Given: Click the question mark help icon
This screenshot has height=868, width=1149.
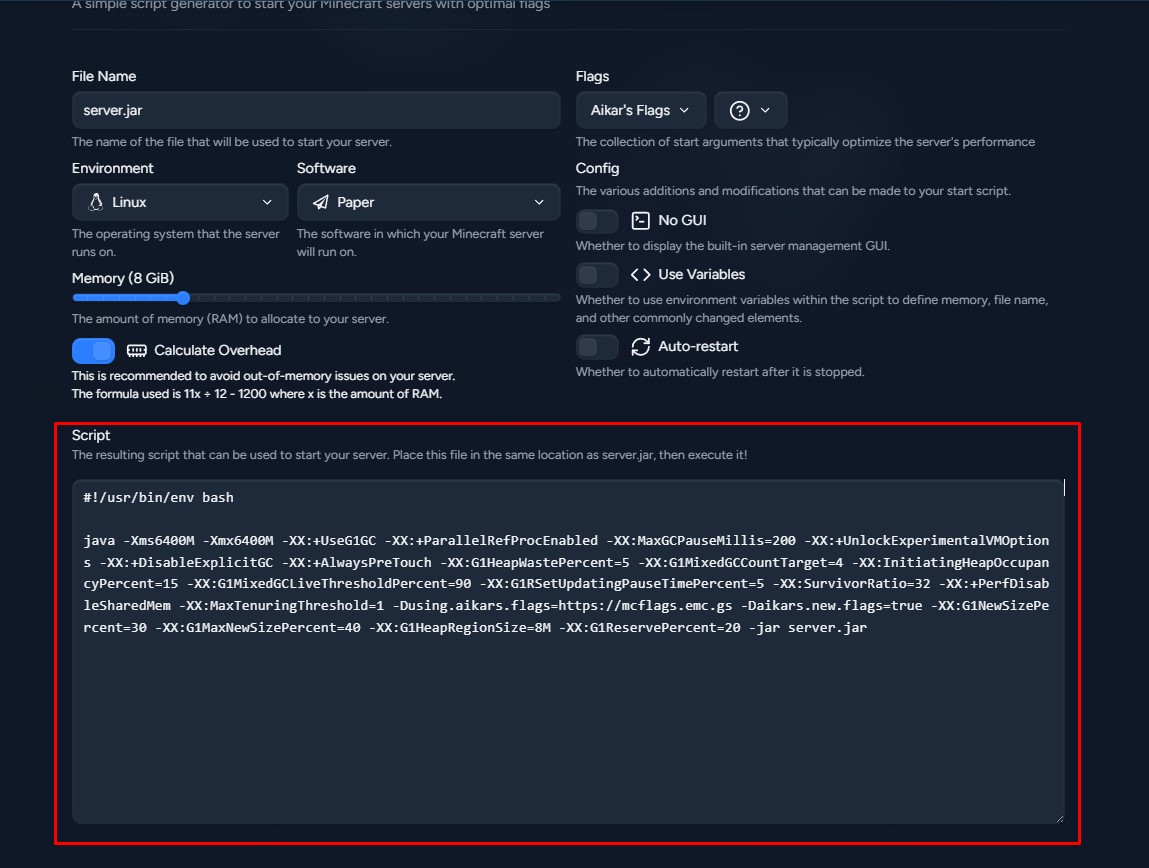Looking at the screenshot, I should click(x=739, y=110).
